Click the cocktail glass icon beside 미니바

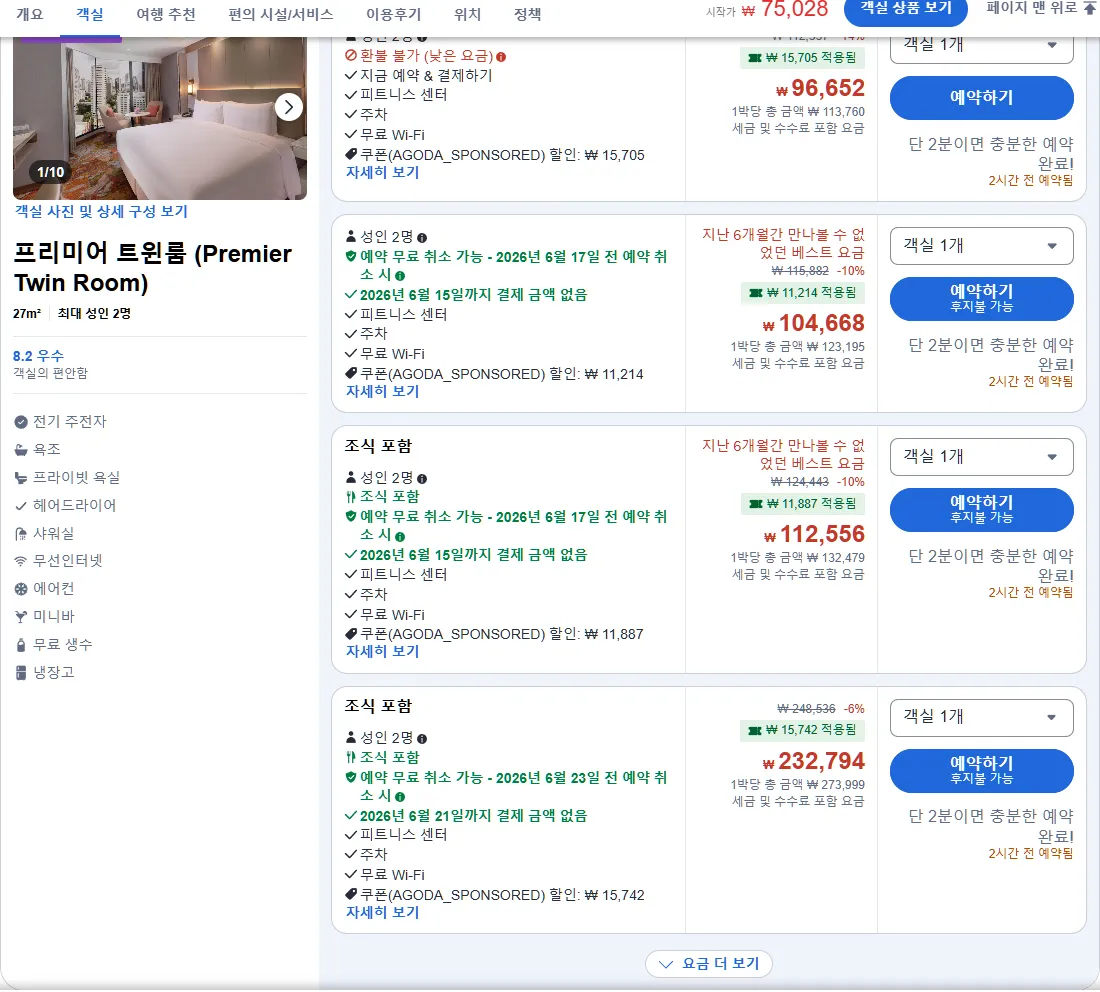coord(21,617)
